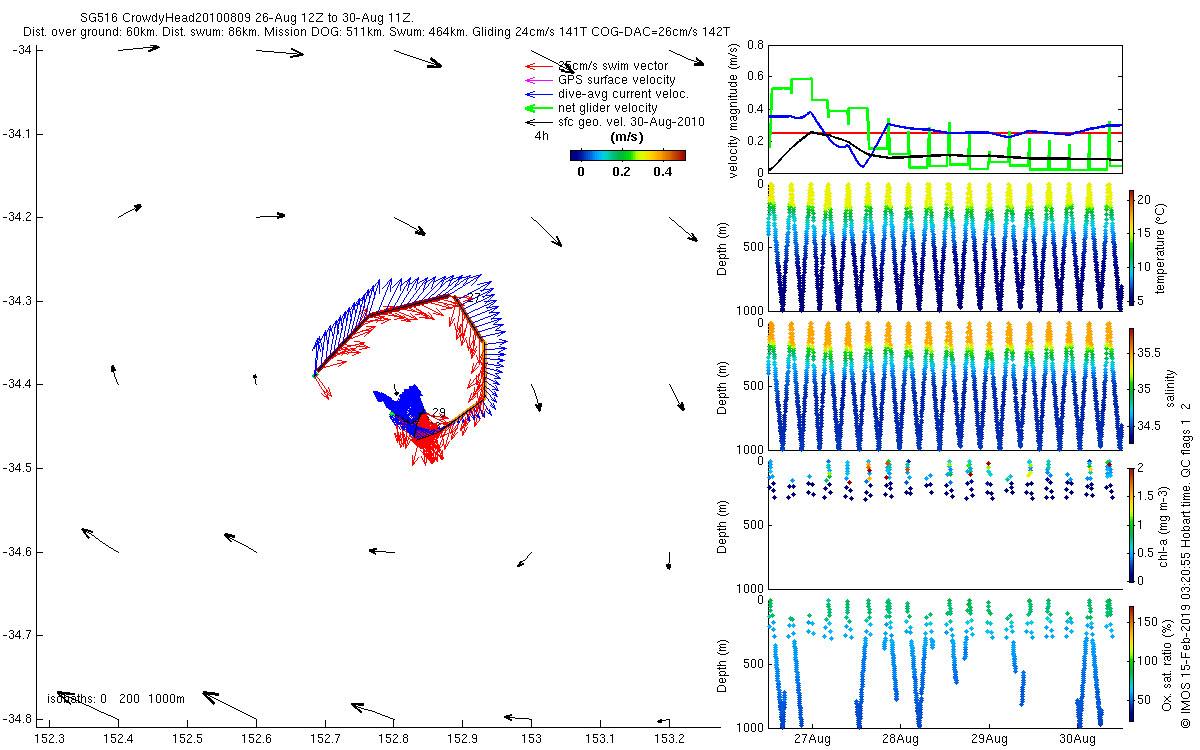Click the '153.2' longitude tick label
This screenshot has height=750, width=1200.
click(x=668, y=738)
